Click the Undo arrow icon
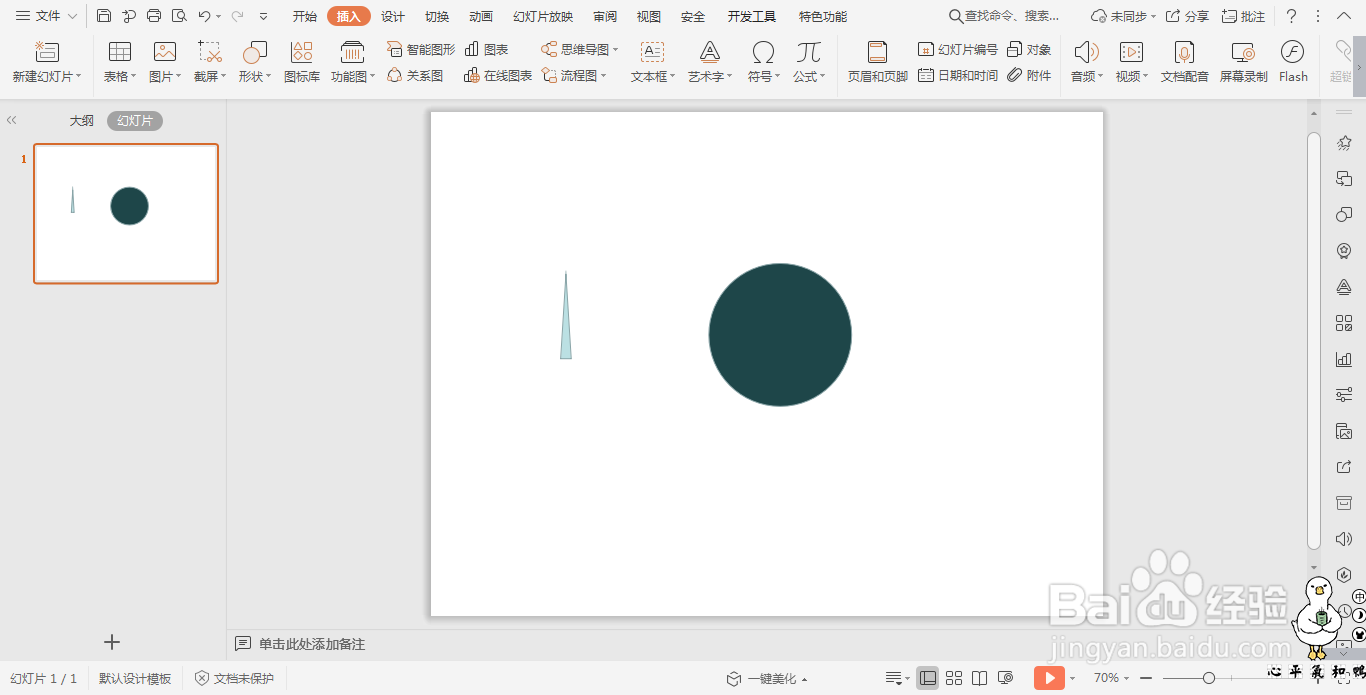The height and width of the screenshot is (695, 1366). click(x=204, y=16)
